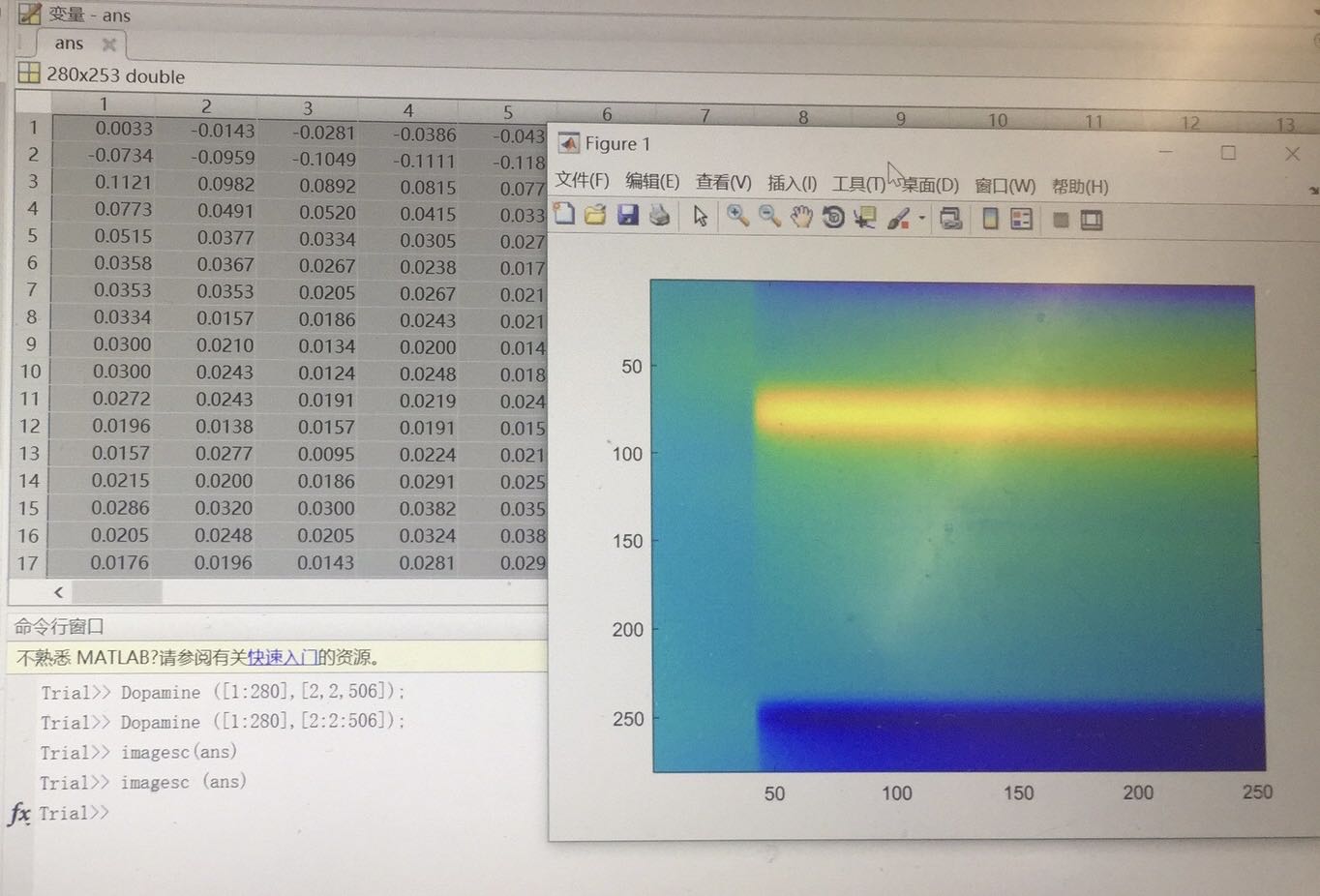This screenshot has height=896, width=1320.
Task: Click the Hide Plot Tools icon
Action: 1061,221
